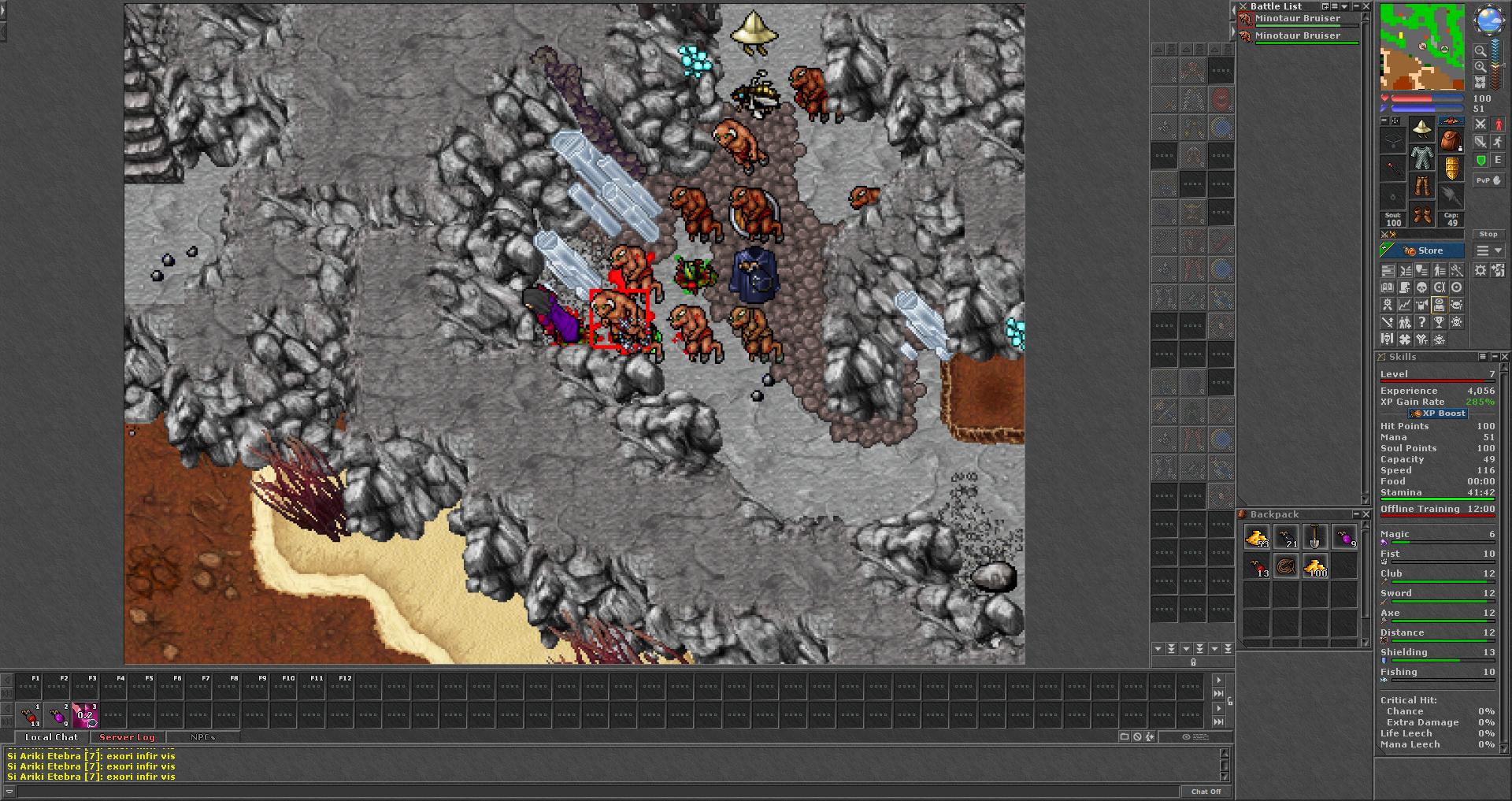Click the purple potion stack of 9

(x=1343, y=537)
